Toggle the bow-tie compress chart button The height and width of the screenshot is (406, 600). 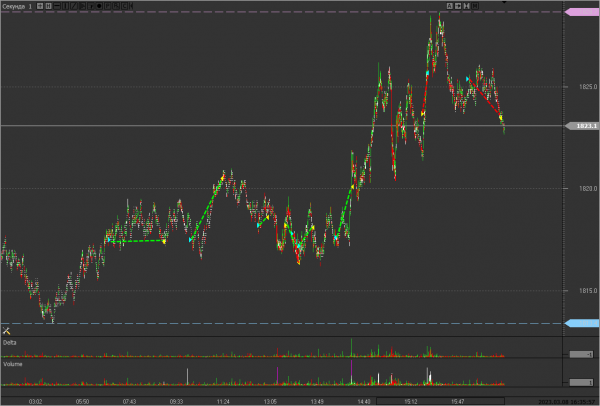(x=466, y=6)
